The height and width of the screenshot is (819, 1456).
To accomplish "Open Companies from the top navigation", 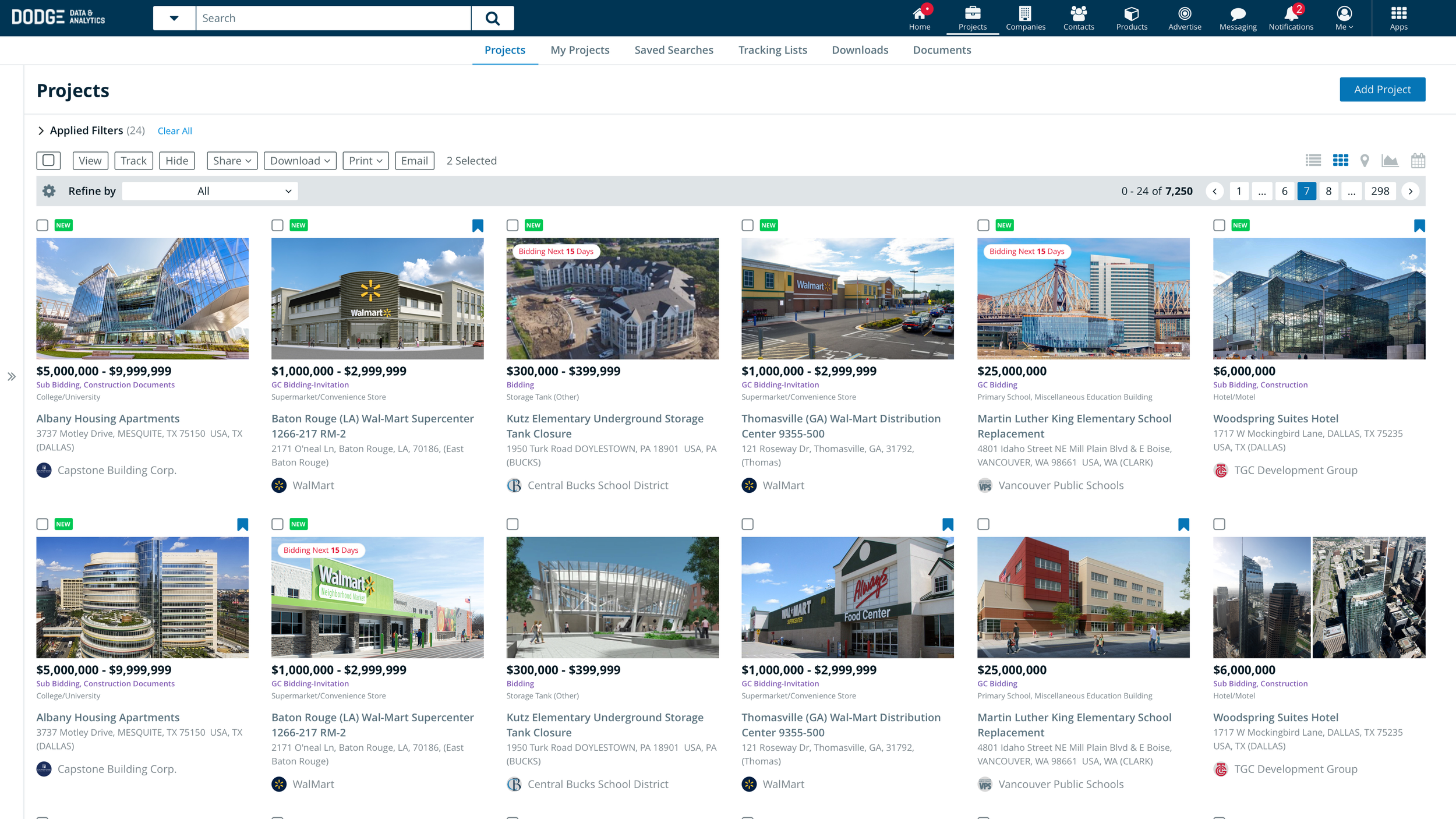I will click(x=1026, y=18).
